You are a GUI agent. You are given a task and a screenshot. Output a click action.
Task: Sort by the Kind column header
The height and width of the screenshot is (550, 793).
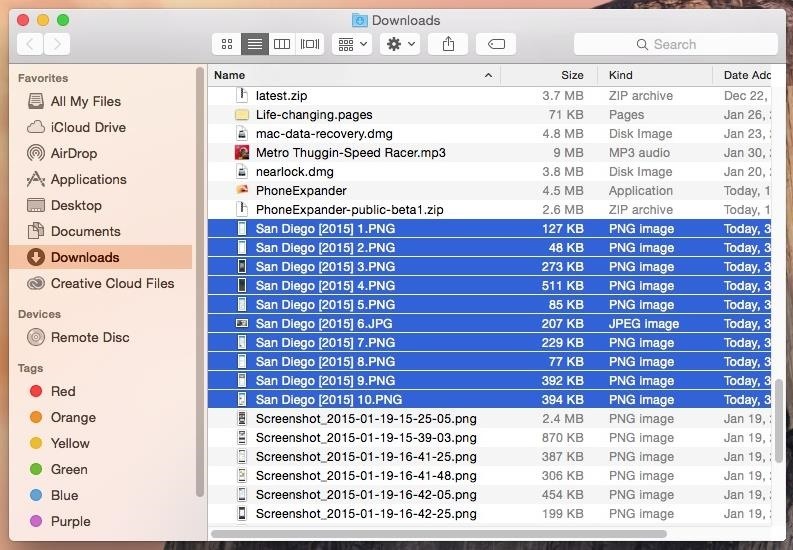tap(655, 75)
